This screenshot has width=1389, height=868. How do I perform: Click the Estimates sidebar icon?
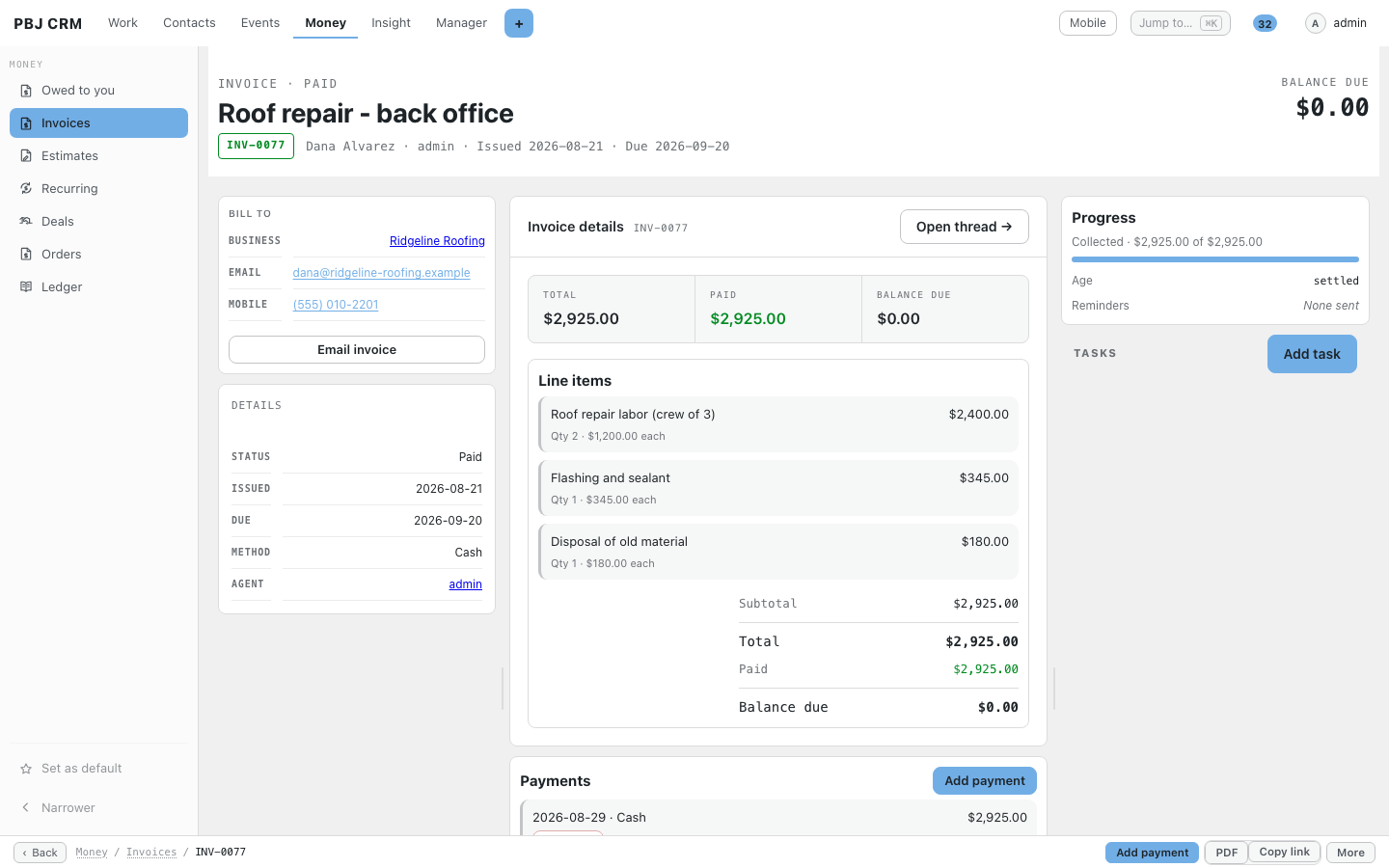tap(26, 156)
